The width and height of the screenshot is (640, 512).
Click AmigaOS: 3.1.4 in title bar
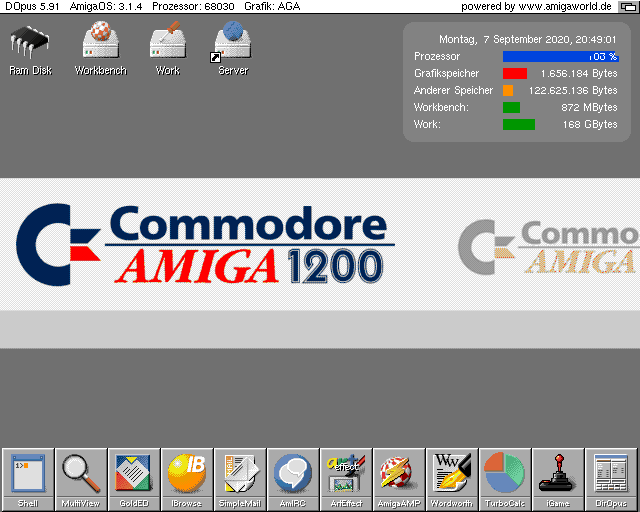[x=106, y=6]
